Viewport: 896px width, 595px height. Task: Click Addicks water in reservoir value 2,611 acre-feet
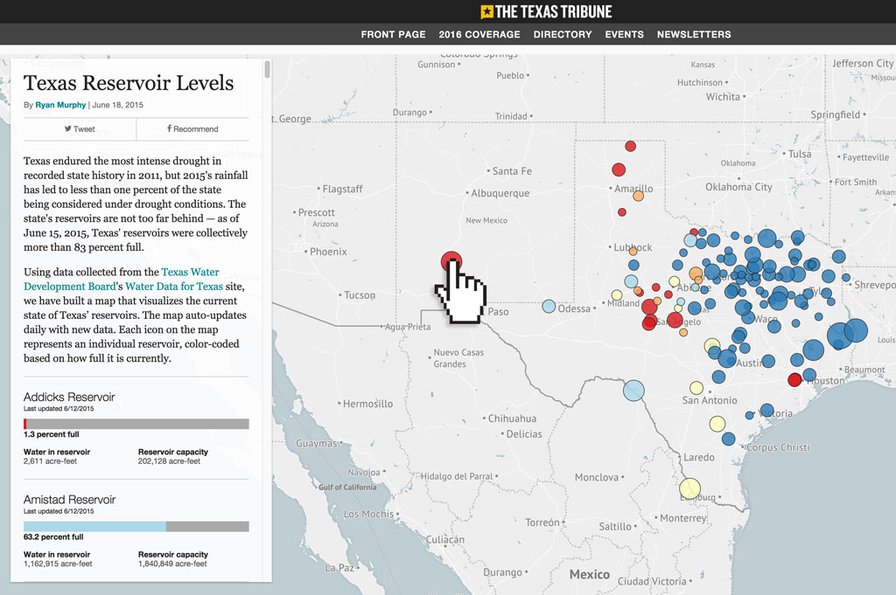click(x=50, y=461)
